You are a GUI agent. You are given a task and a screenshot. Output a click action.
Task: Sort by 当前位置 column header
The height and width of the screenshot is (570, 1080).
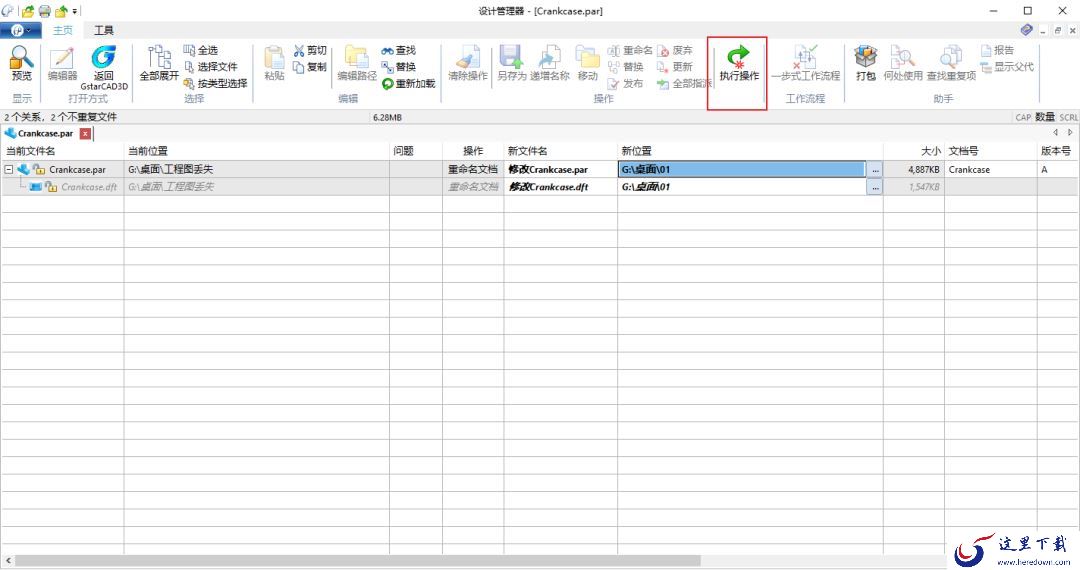pos(256,151)
